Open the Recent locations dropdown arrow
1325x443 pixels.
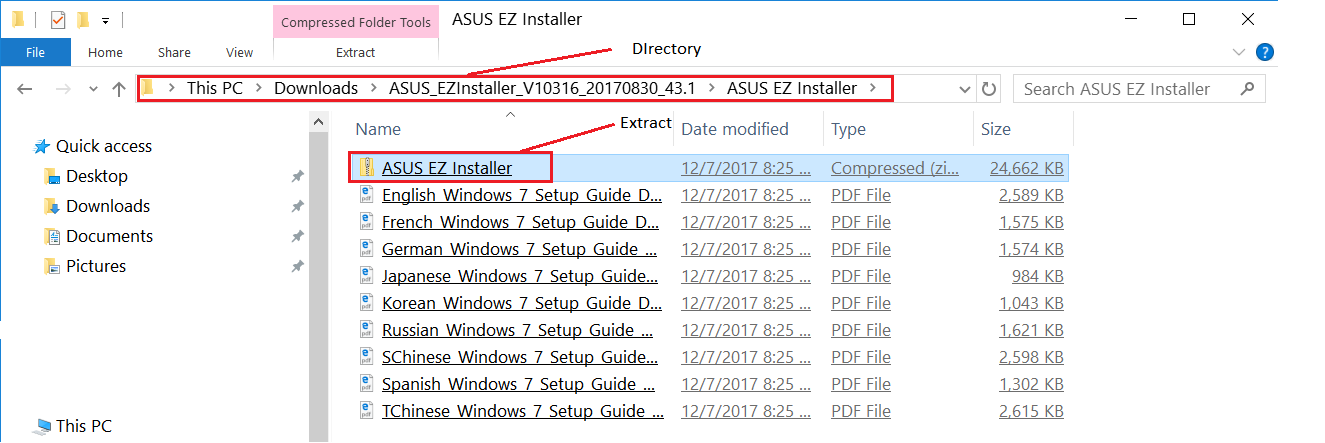(93, 89)
